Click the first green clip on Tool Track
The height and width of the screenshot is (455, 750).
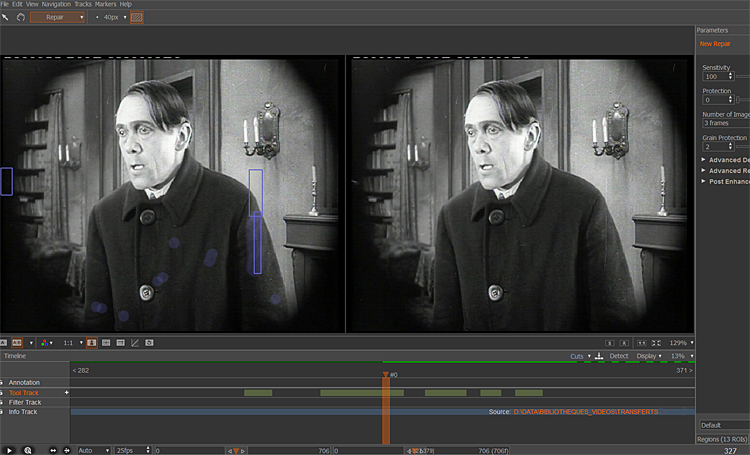[x=258, y=393]
